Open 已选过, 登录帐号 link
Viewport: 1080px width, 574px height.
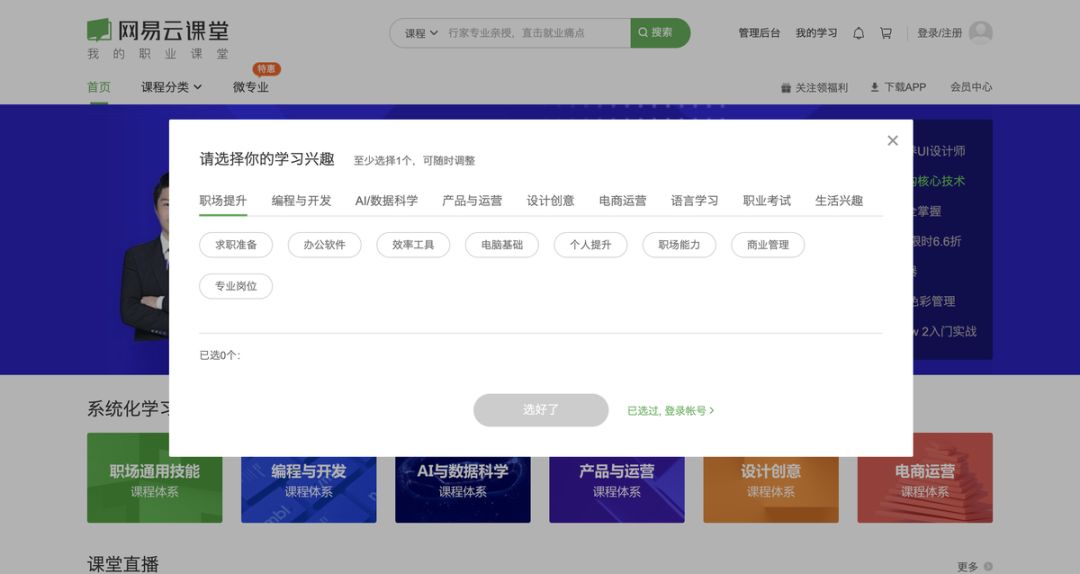point(671,411)
